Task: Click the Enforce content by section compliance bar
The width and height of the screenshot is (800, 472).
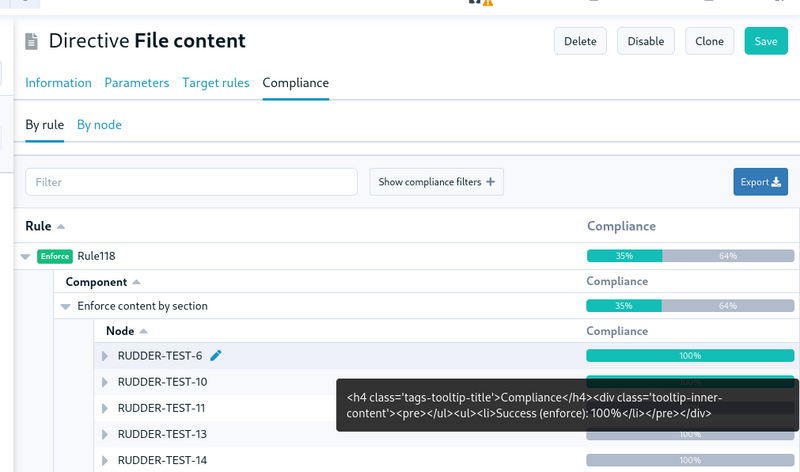Action: click(690, 306)
